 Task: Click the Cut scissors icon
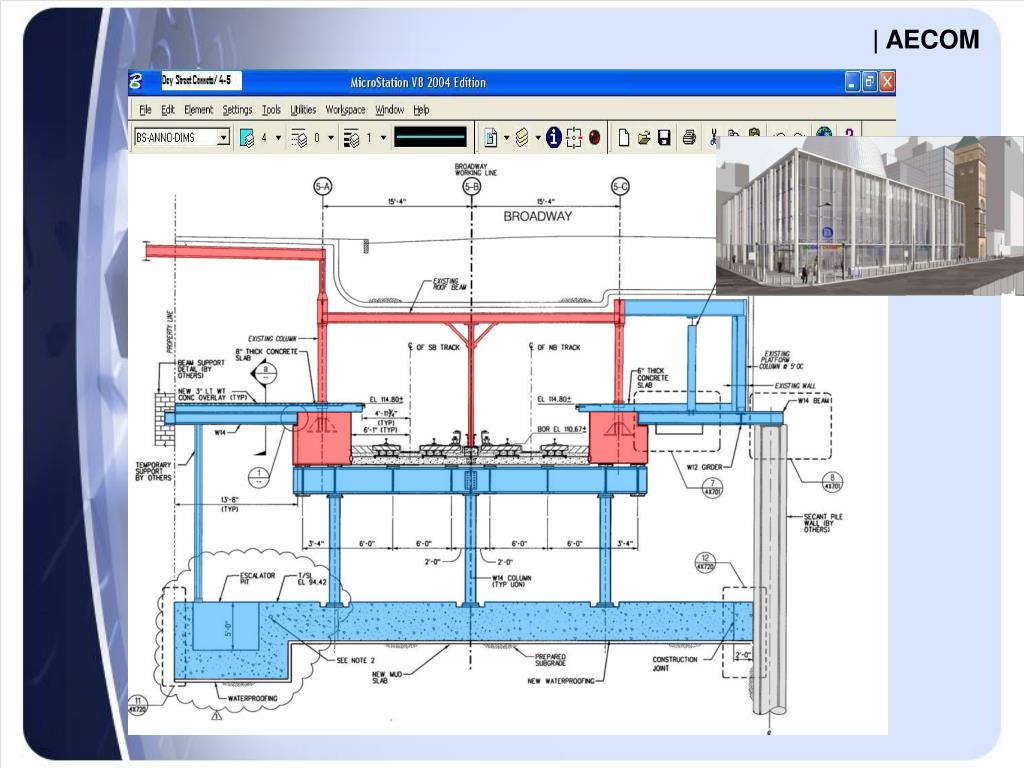tap(713, 136)
